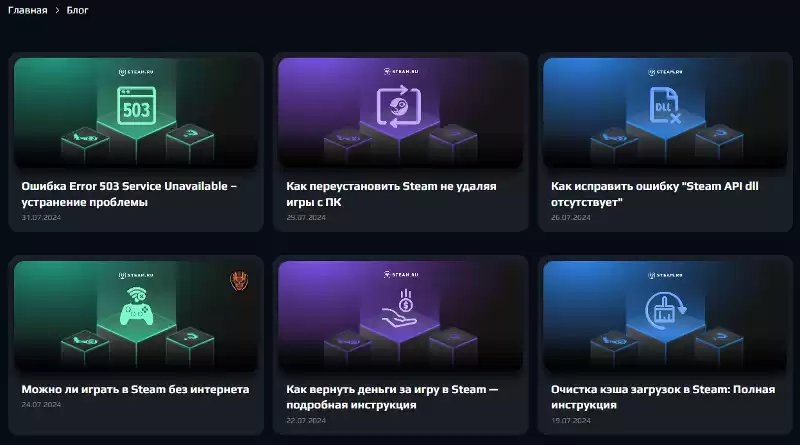
Task: Open article Как вернуть деньги за игру
Action: point(392,397)
